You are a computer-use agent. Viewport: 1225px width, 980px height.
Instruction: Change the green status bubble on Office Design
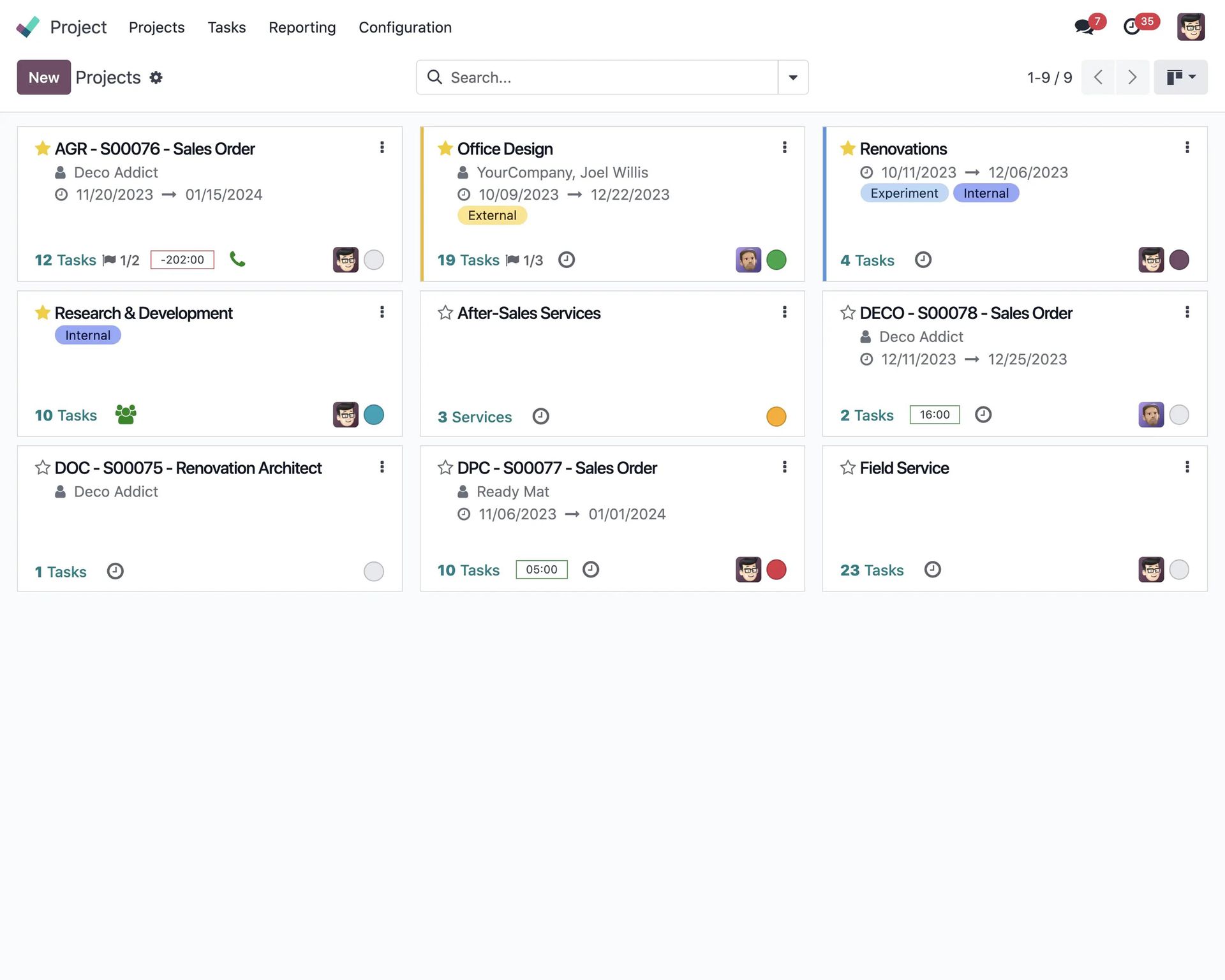click(776, 260)
